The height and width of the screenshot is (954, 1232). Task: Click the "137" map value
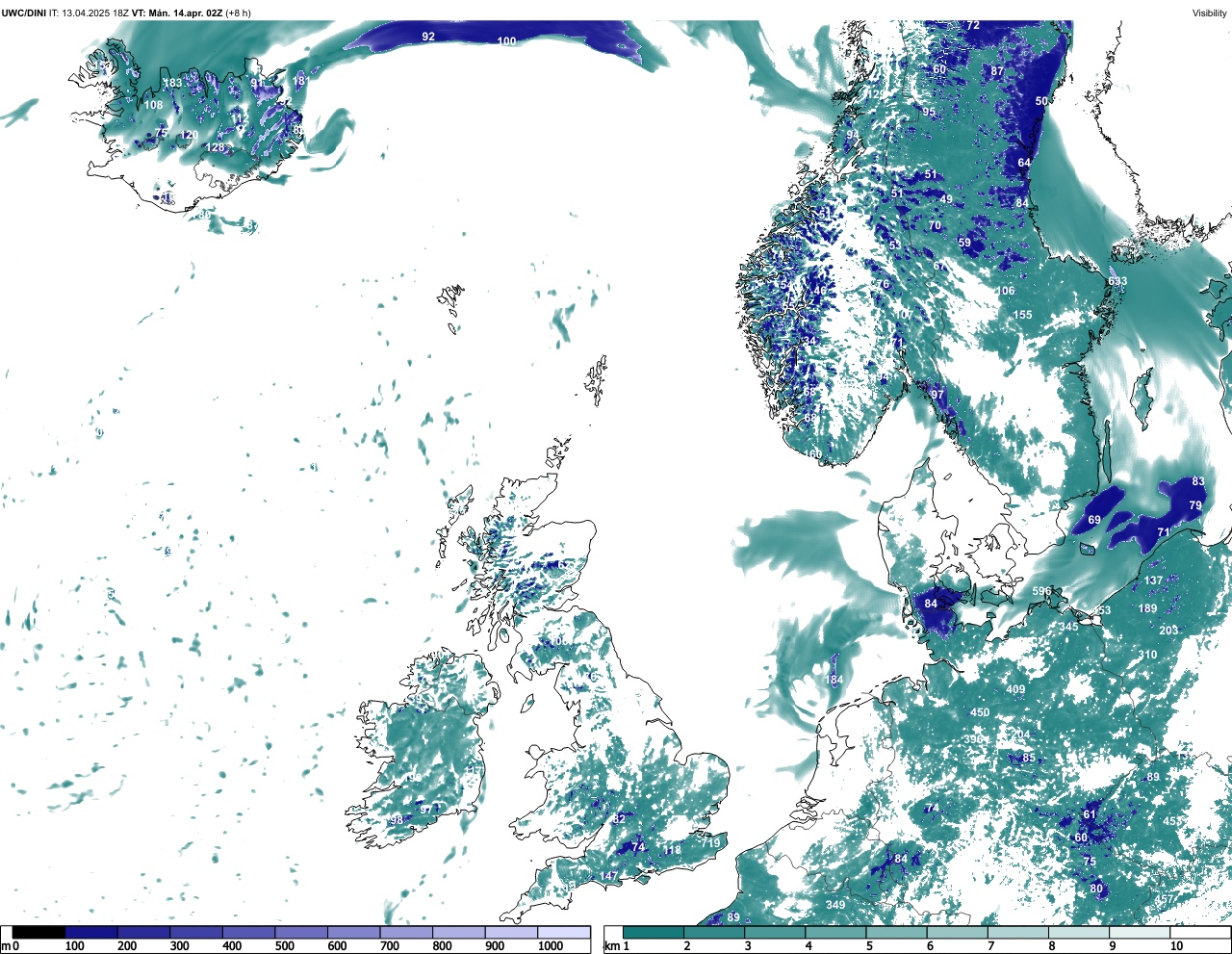(1154, 580)
